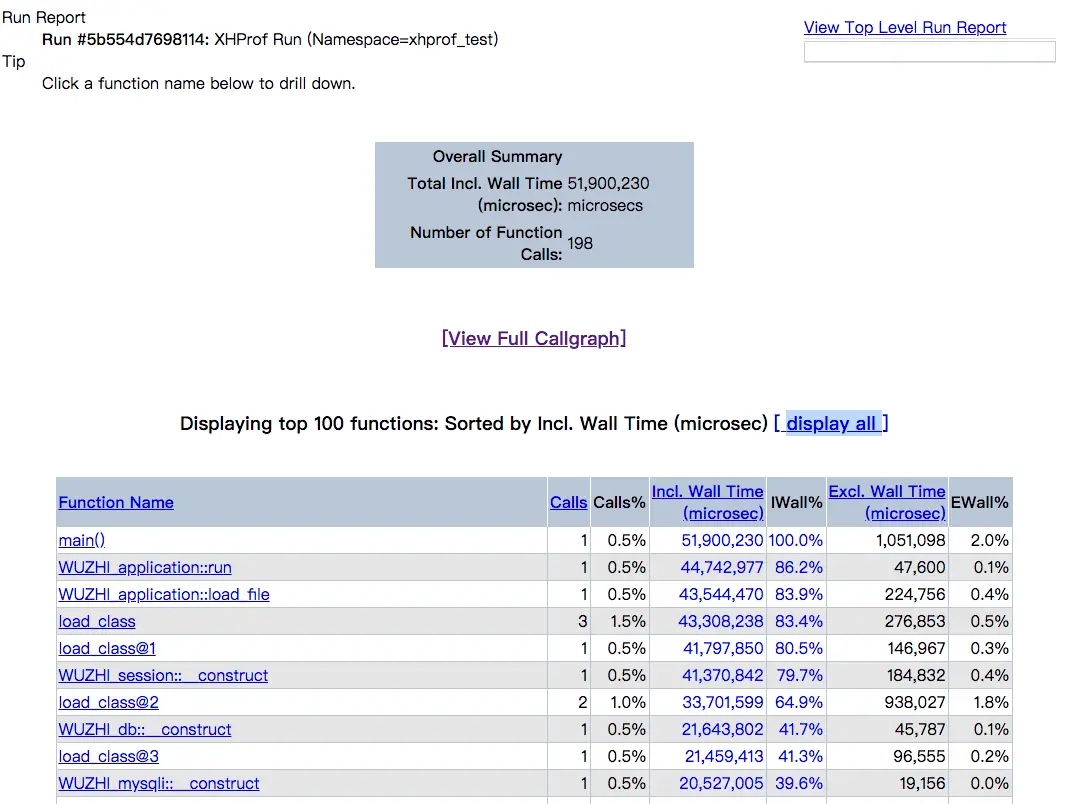Click the 1.5% Calls% value for load_class
This screenshot has width=1065, height=804.
coord(628,621)
